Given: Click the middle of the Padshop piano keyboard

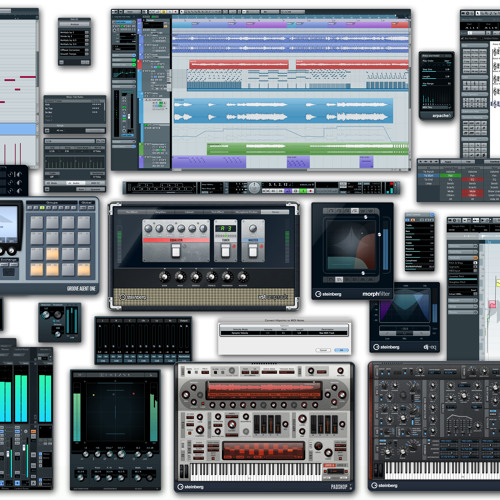Looking at the screenshot, I should coord(256,471).
